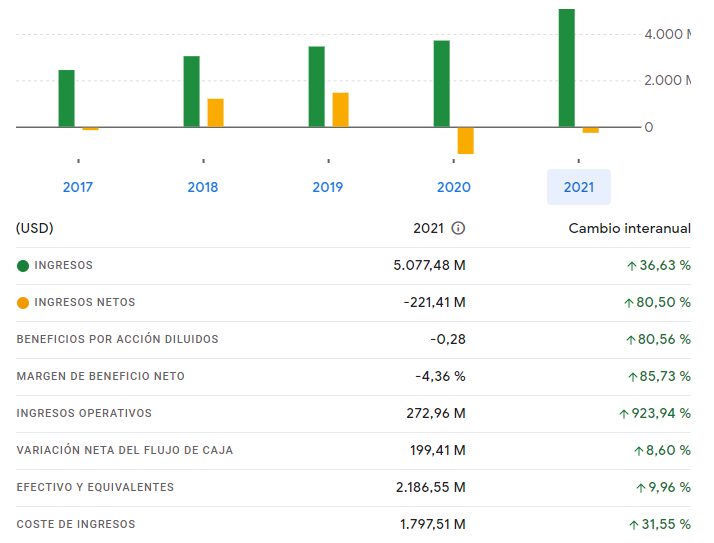Select the highlighted 2021 year tab
Image resolution: width=714 pixels, height=543 pixels.
click(579, 187)
